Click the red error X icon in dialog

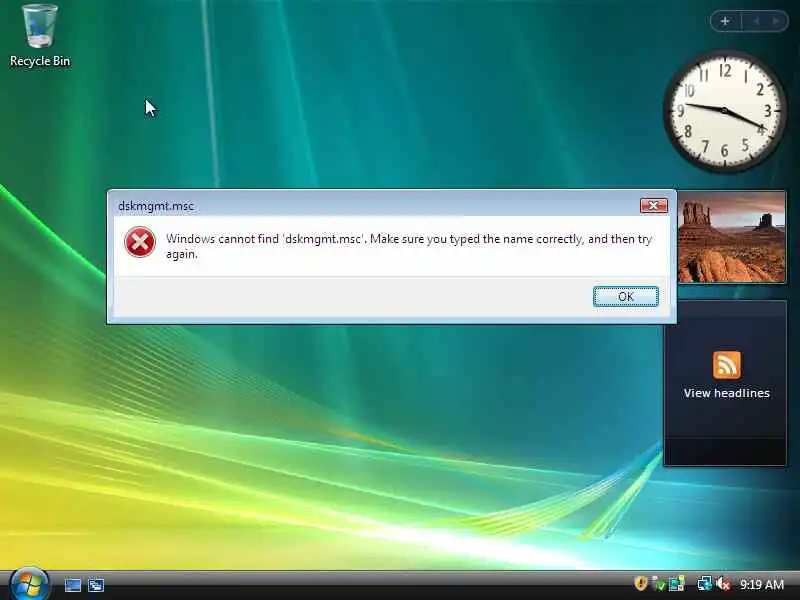[x=140, y=242]
